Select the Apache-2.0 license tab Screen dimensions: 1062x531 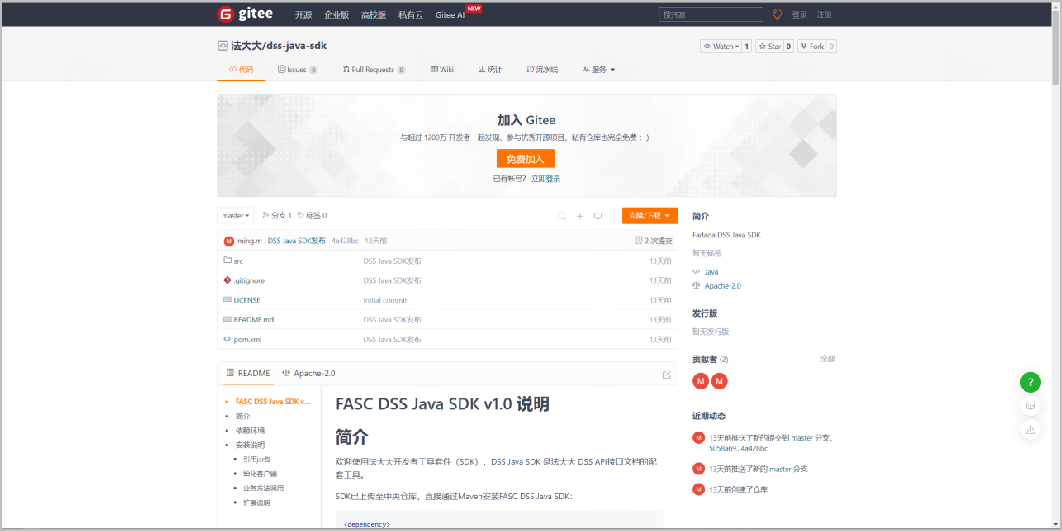[309, 373]
